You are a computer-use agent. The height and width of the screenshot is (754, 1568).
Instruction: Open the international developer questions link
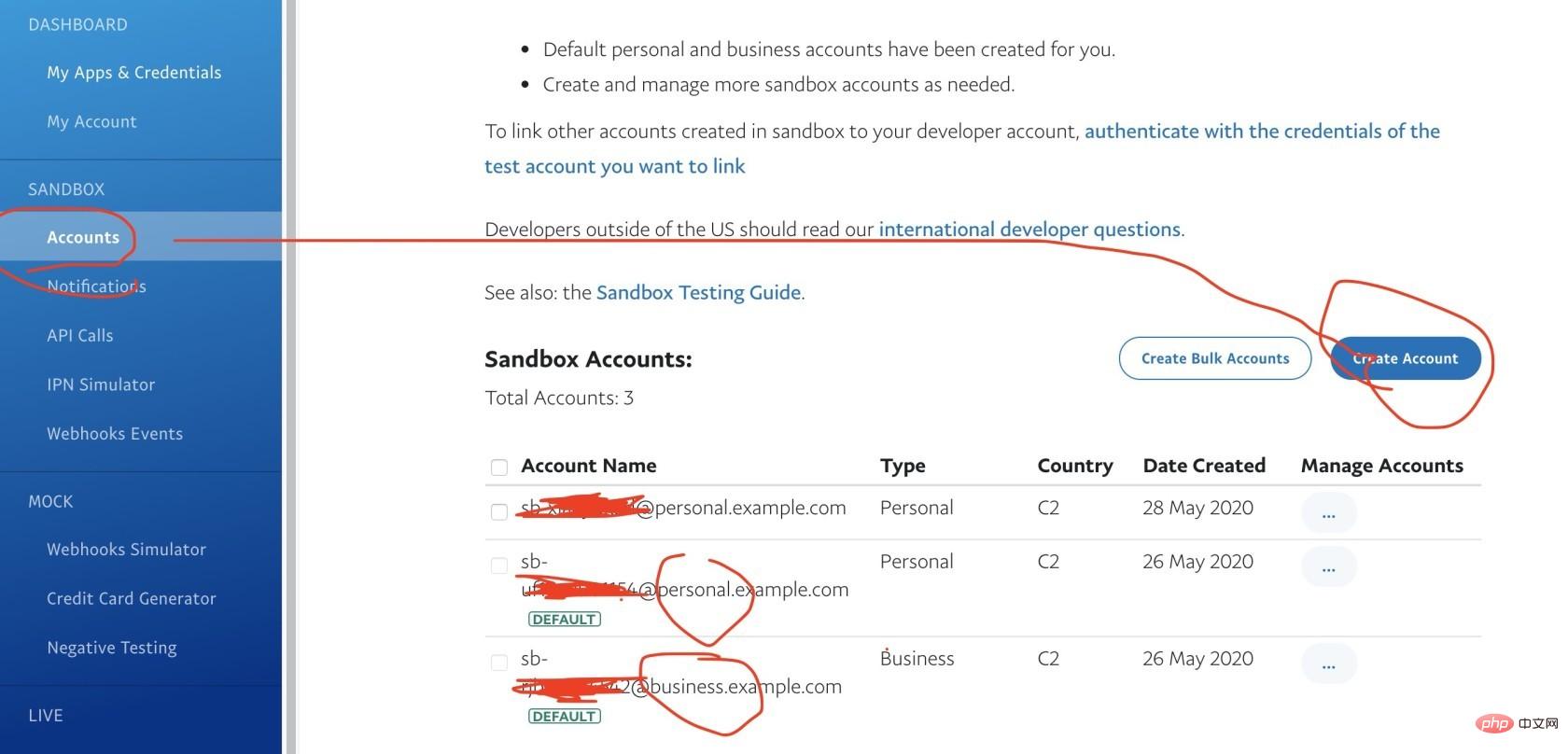1029,229
